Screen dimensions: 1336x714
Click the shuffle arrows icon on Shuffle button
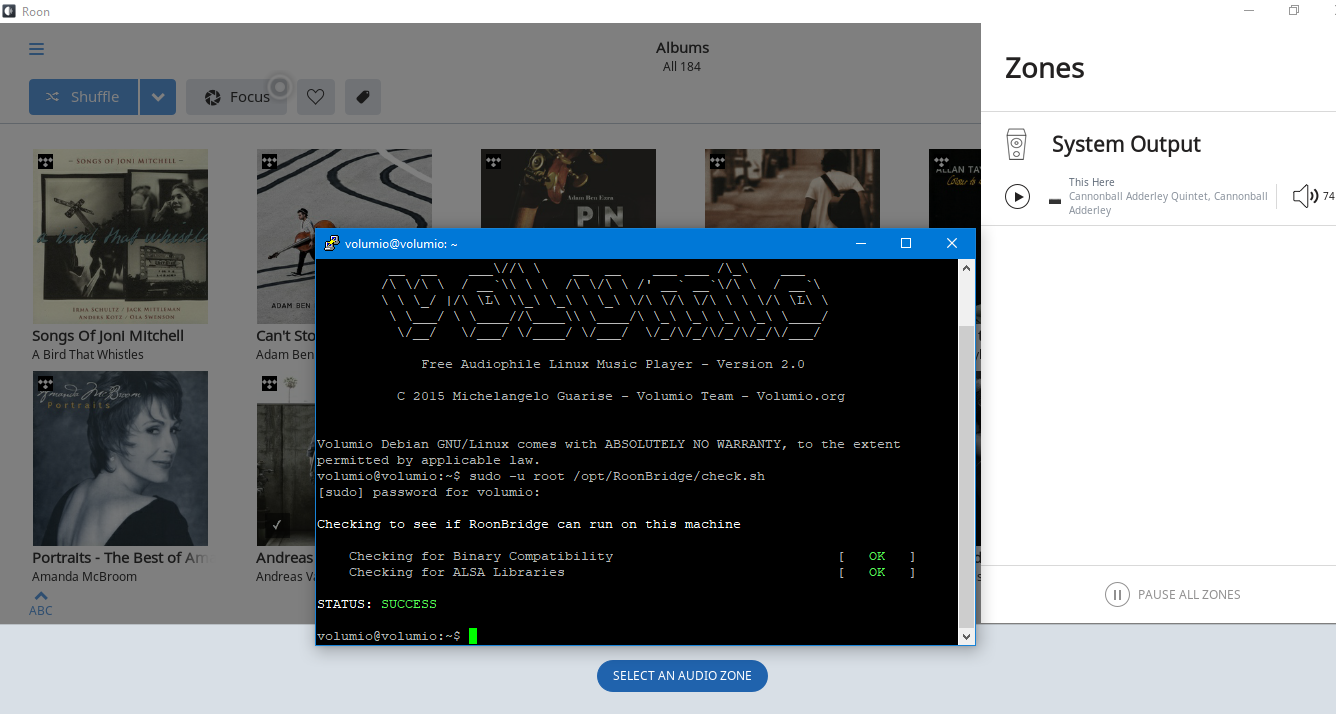(x=54, y=97)
